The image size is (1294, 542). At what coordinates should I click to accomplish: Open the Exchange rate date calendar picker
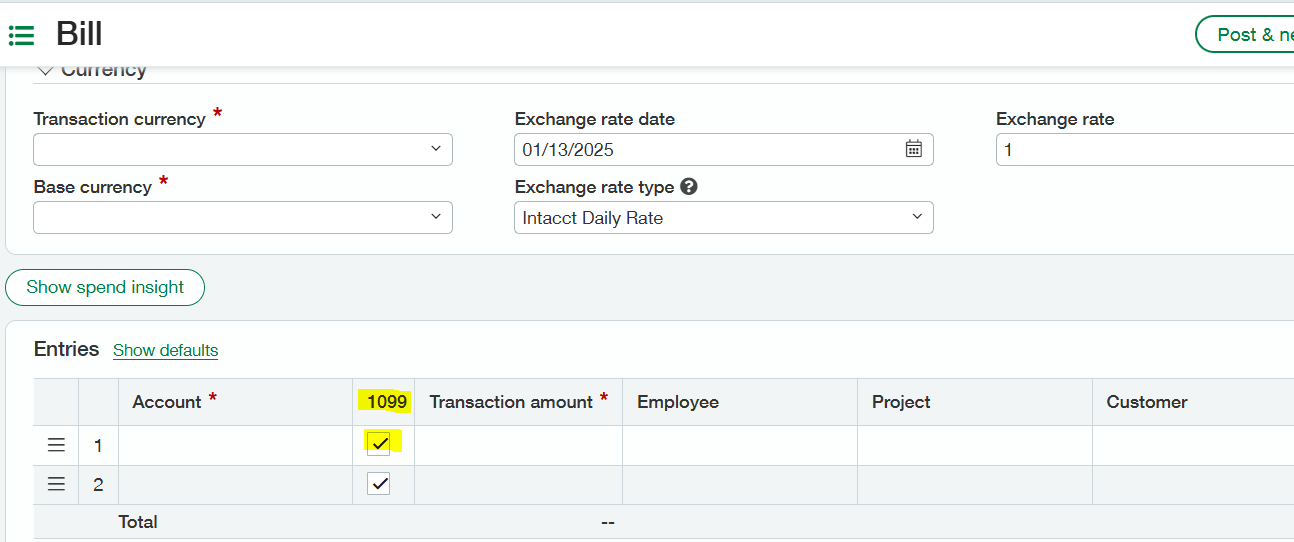point(913,149)
